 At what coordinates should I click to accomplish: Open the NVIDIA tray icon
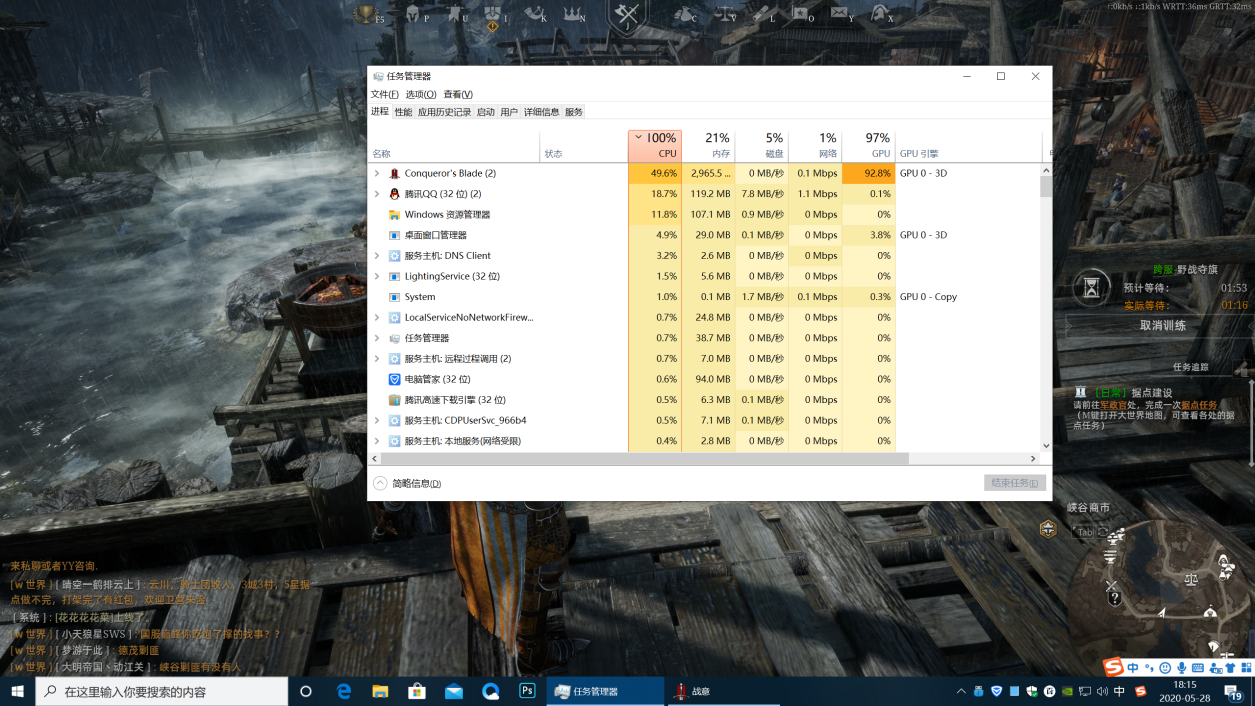pyautogui.click(x=1068, y=691)
